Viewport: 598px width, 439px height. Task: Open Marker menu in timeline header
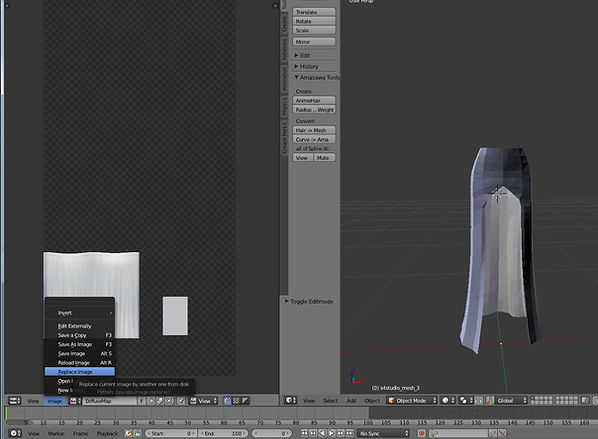[56, 433]
